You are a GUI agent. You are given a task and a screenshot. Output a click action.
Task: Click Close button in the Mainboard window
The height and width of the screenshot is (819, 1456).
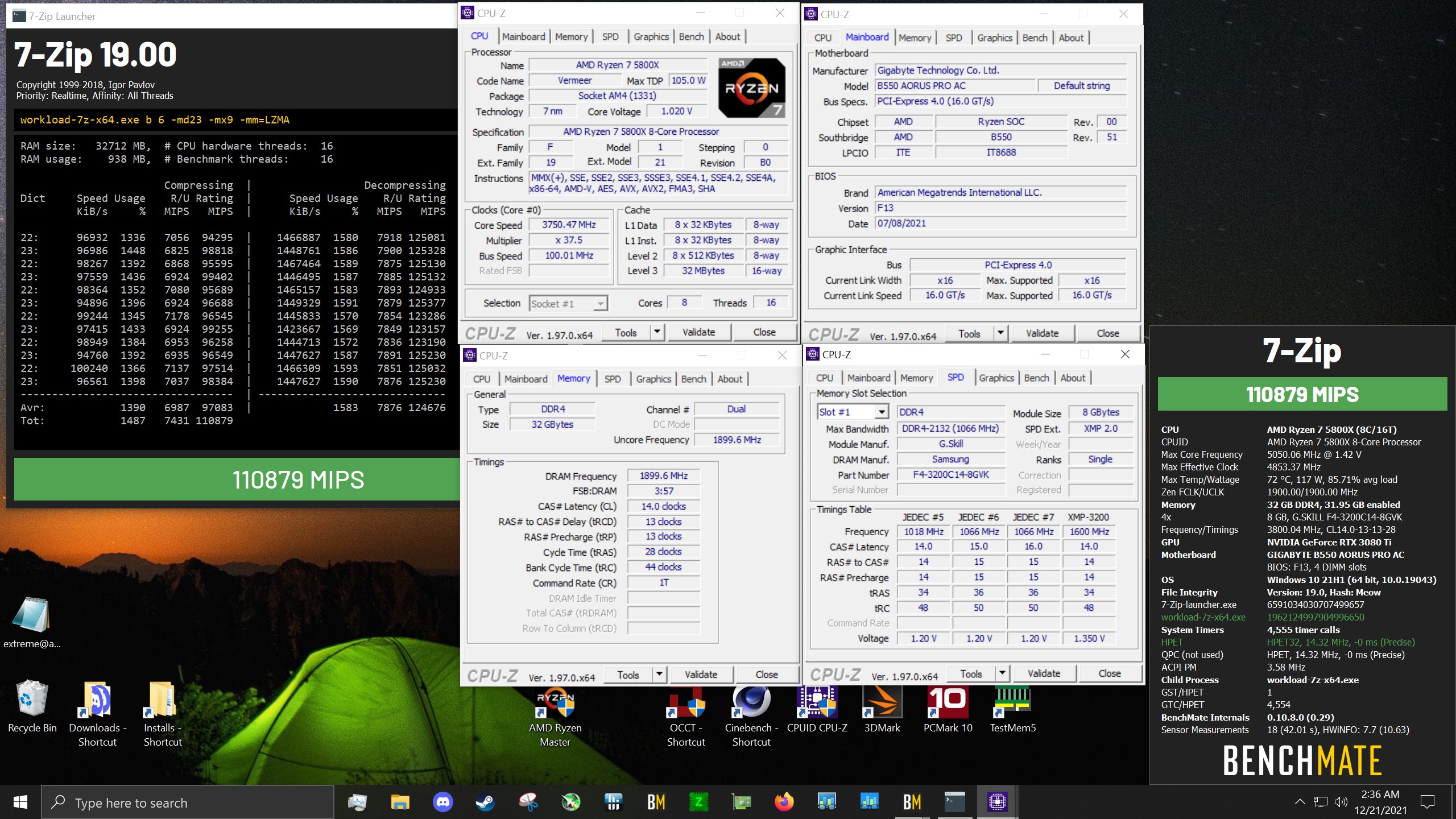(1107, 333)
